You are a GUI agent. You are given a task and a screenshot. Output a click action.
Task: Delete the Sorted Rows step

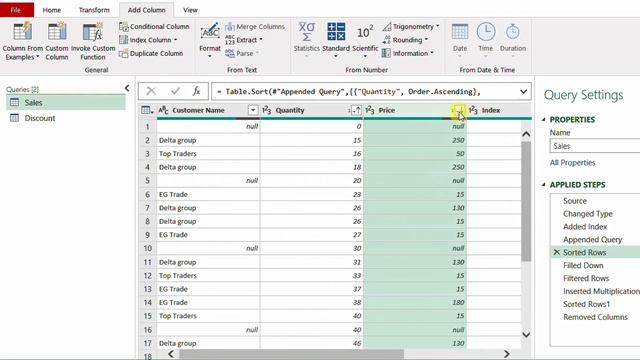(556, 252)
